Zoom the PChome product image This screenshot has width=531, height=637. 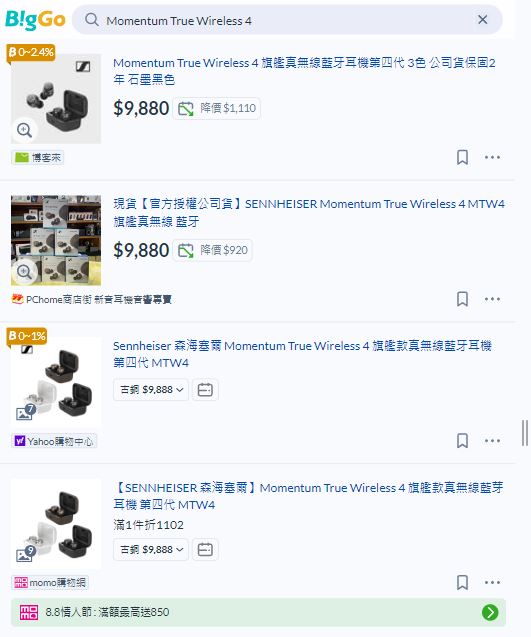pyautogui.click(x=24, y=272)
